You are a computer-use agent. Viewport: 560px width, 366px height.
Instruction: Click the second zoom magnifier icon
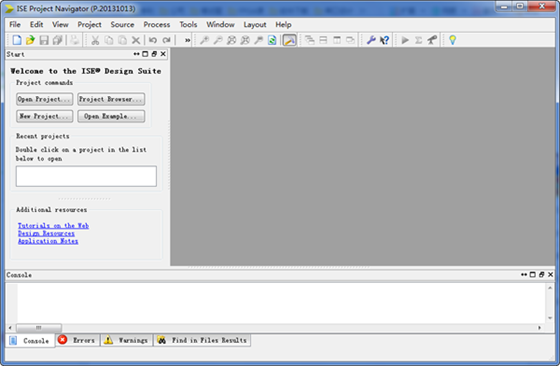pos(218,40)
